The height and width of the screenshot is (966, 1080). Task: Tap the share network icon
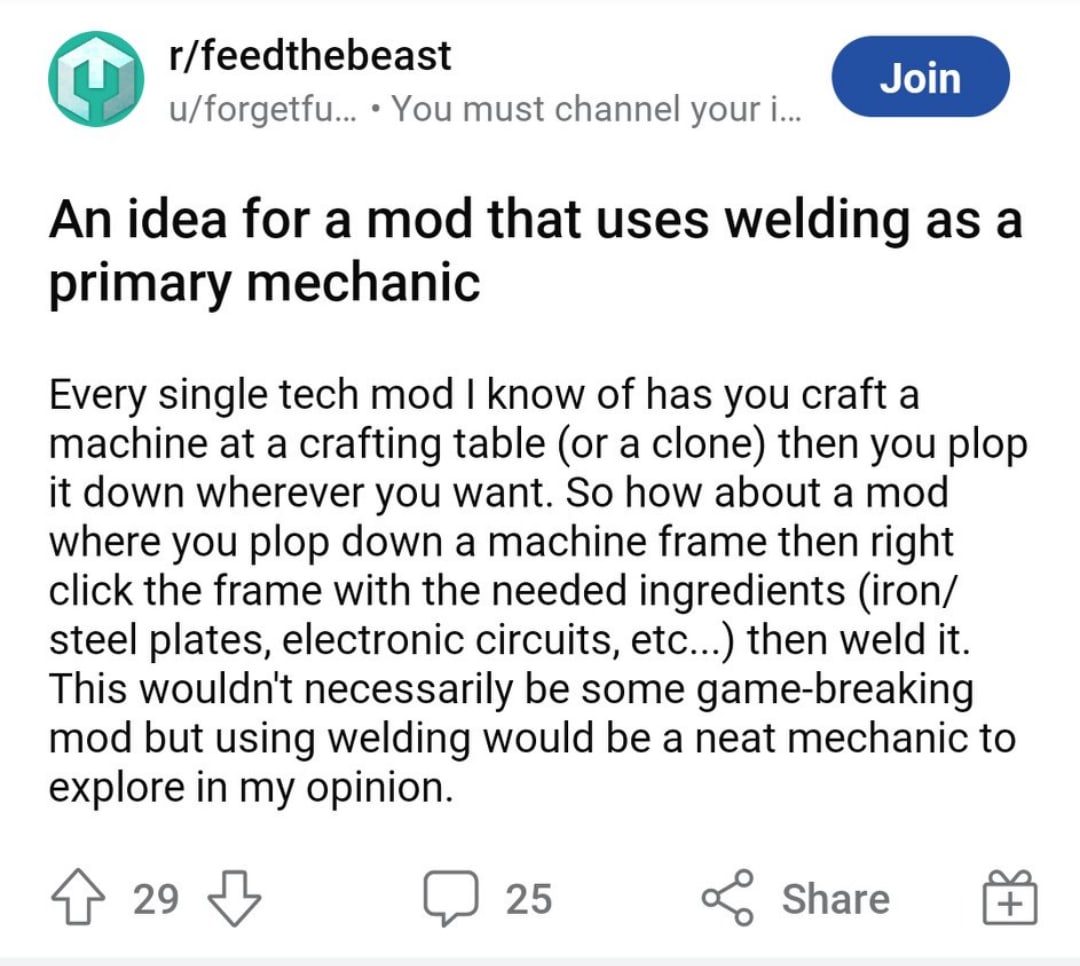pyautogui.click(x=728, y=897)
